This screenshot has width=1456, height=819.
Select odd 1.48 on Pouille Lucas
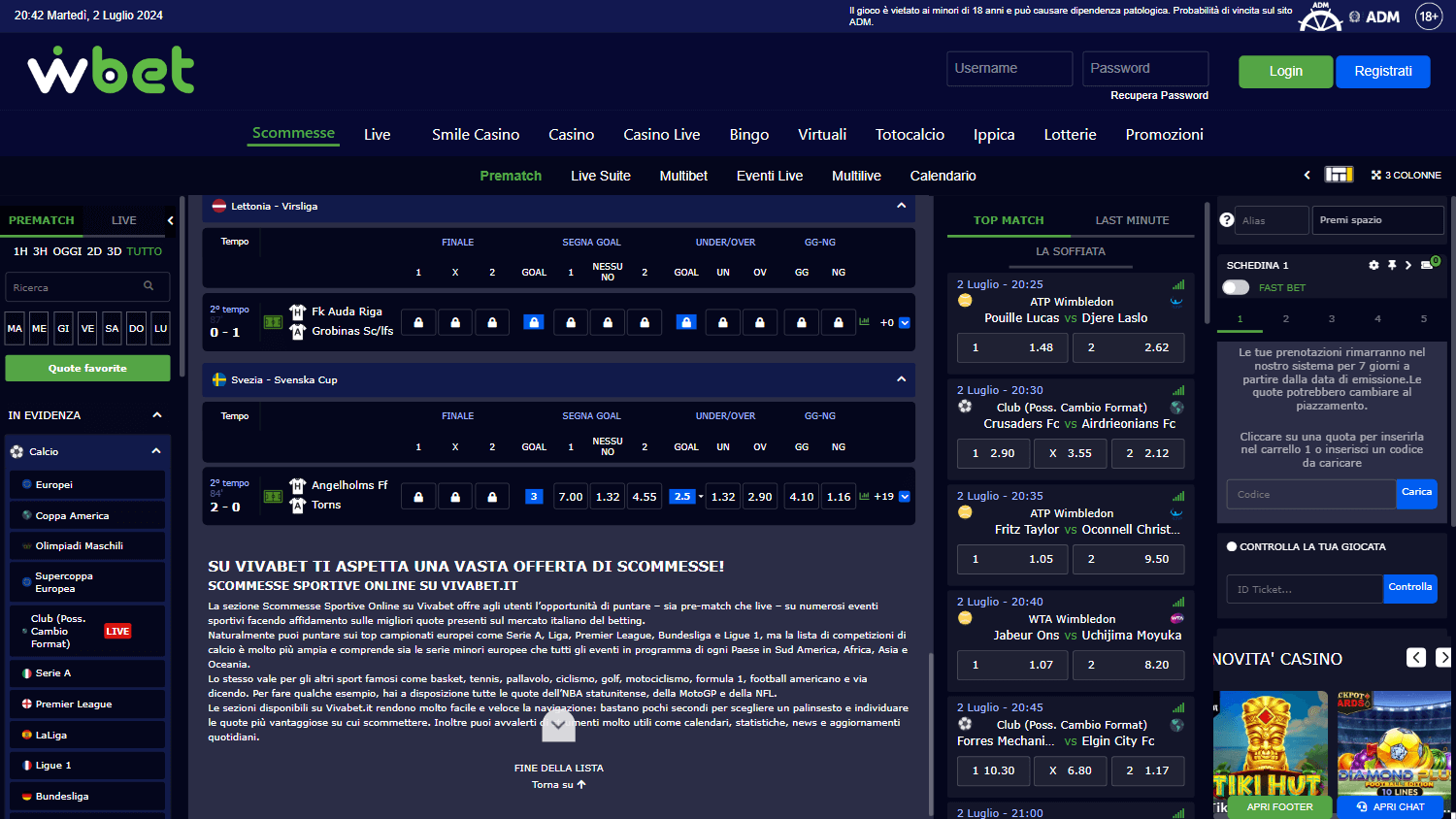[1012, 347]
